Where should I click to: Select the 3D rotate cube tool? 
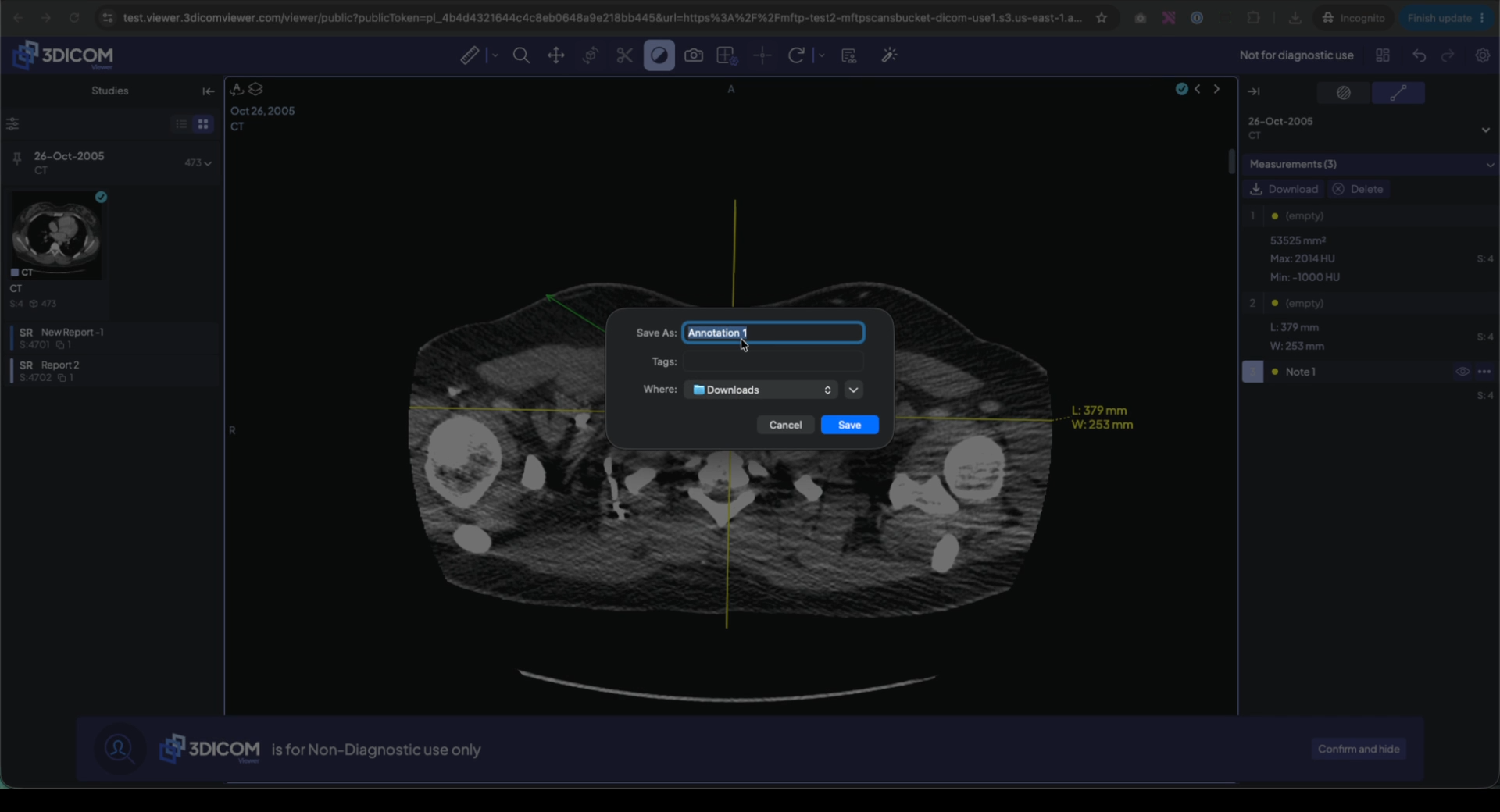[591, 55]
